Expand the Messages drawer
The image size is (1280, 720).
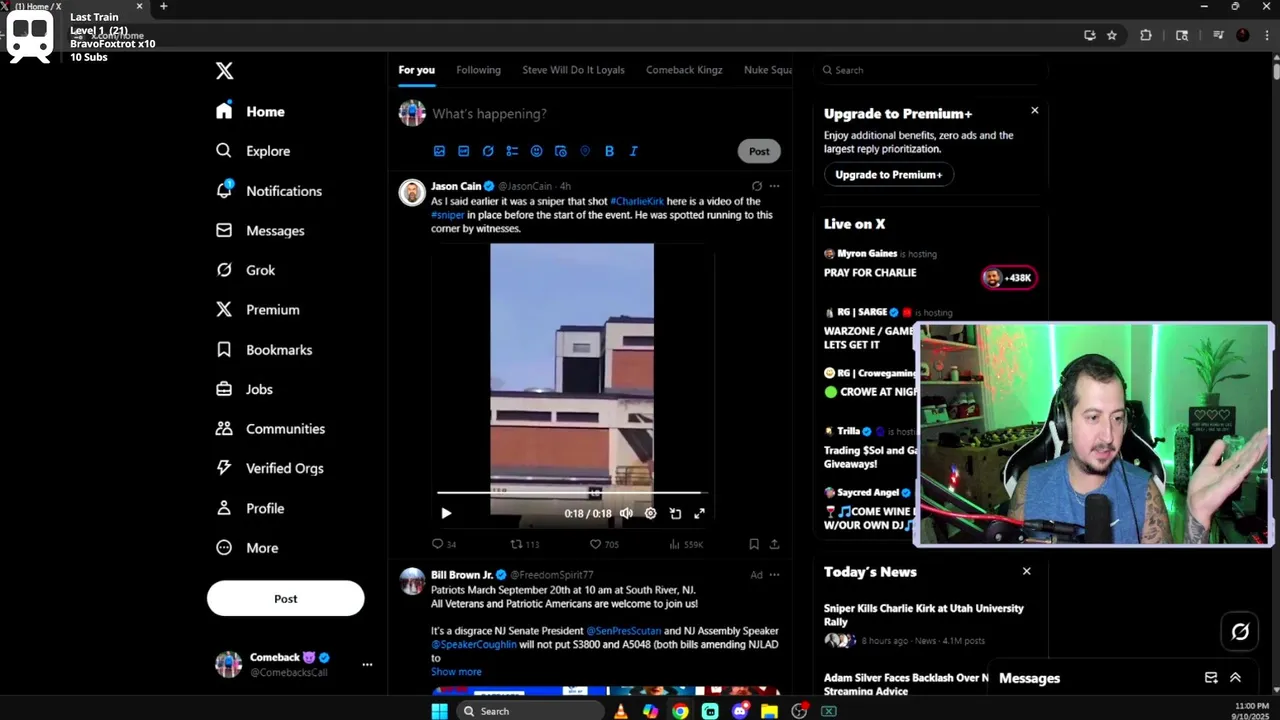click(x=1235, y=678)
